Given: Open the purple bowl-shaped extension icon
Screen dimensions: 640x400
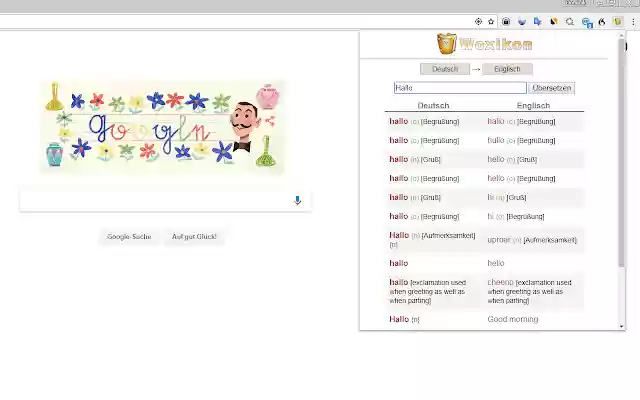Looking at the screenshot, I should click(x=522, y=22).
